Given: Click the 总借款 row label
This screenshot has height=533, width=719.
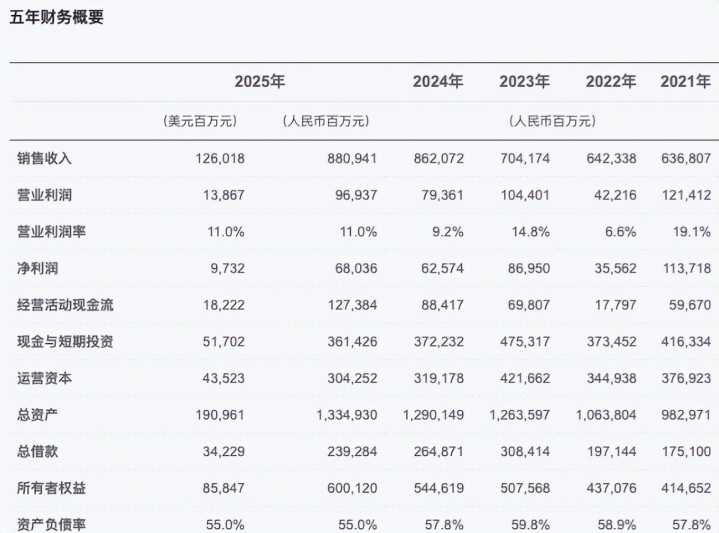Looking at the screenshot, I should pos(38,452).
